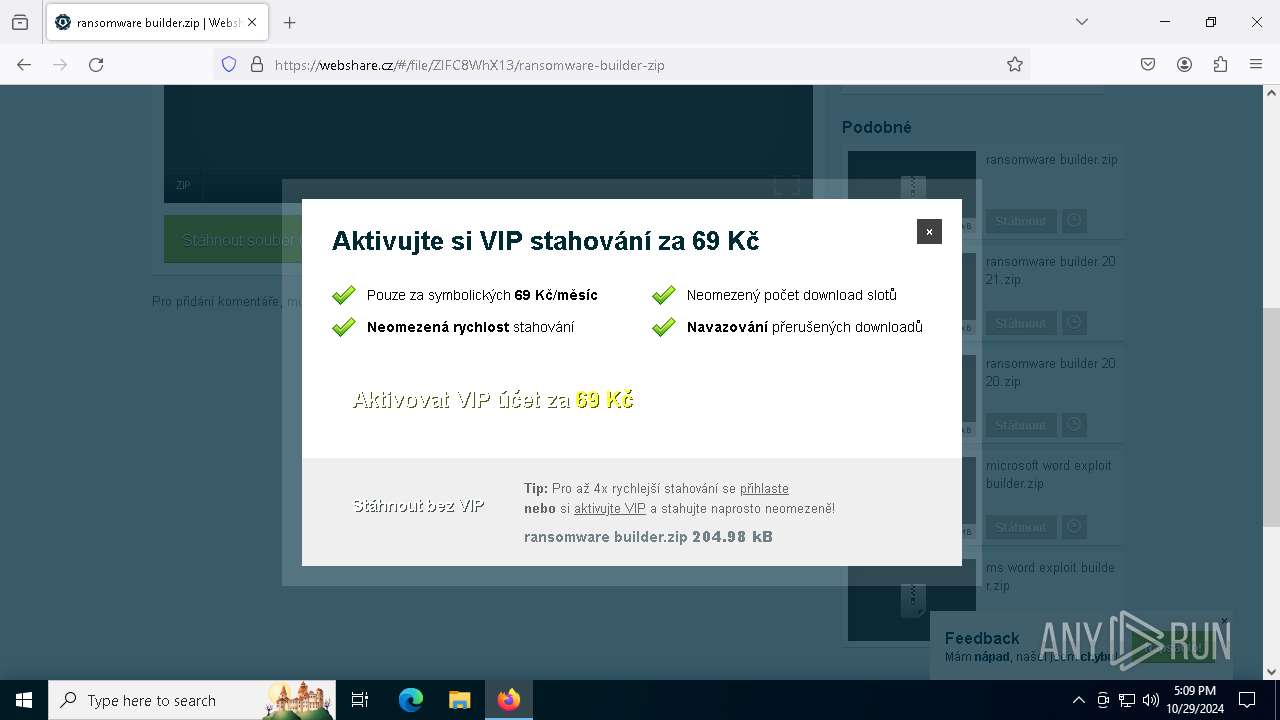The height and width of the screenshot is (720, 1280).
Task: Click clock icon beside ransomware builder 2021.zip
Action: click(x=1074, y=323)
